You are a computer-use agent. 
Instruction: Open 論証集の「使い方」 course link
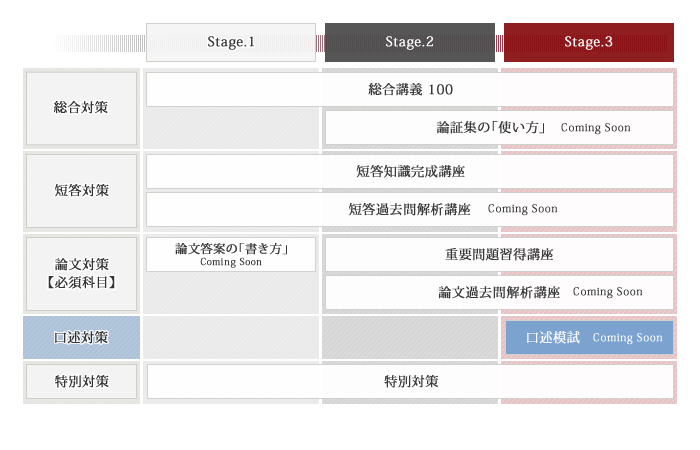[x=499, y=128]
